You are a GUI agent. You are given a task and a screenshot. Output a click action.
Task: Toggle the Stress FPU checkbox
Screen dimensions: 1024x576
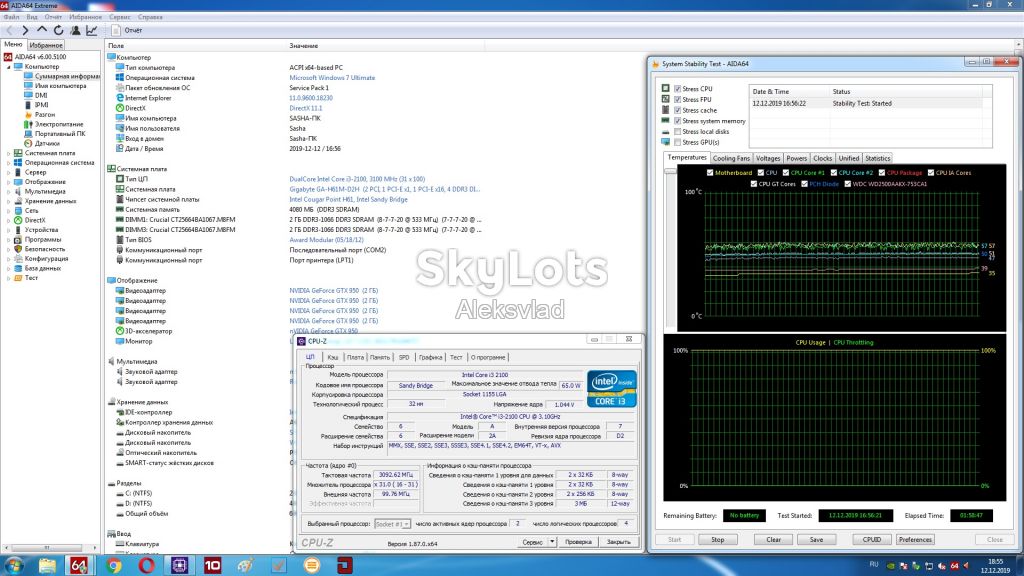point(678,99)
